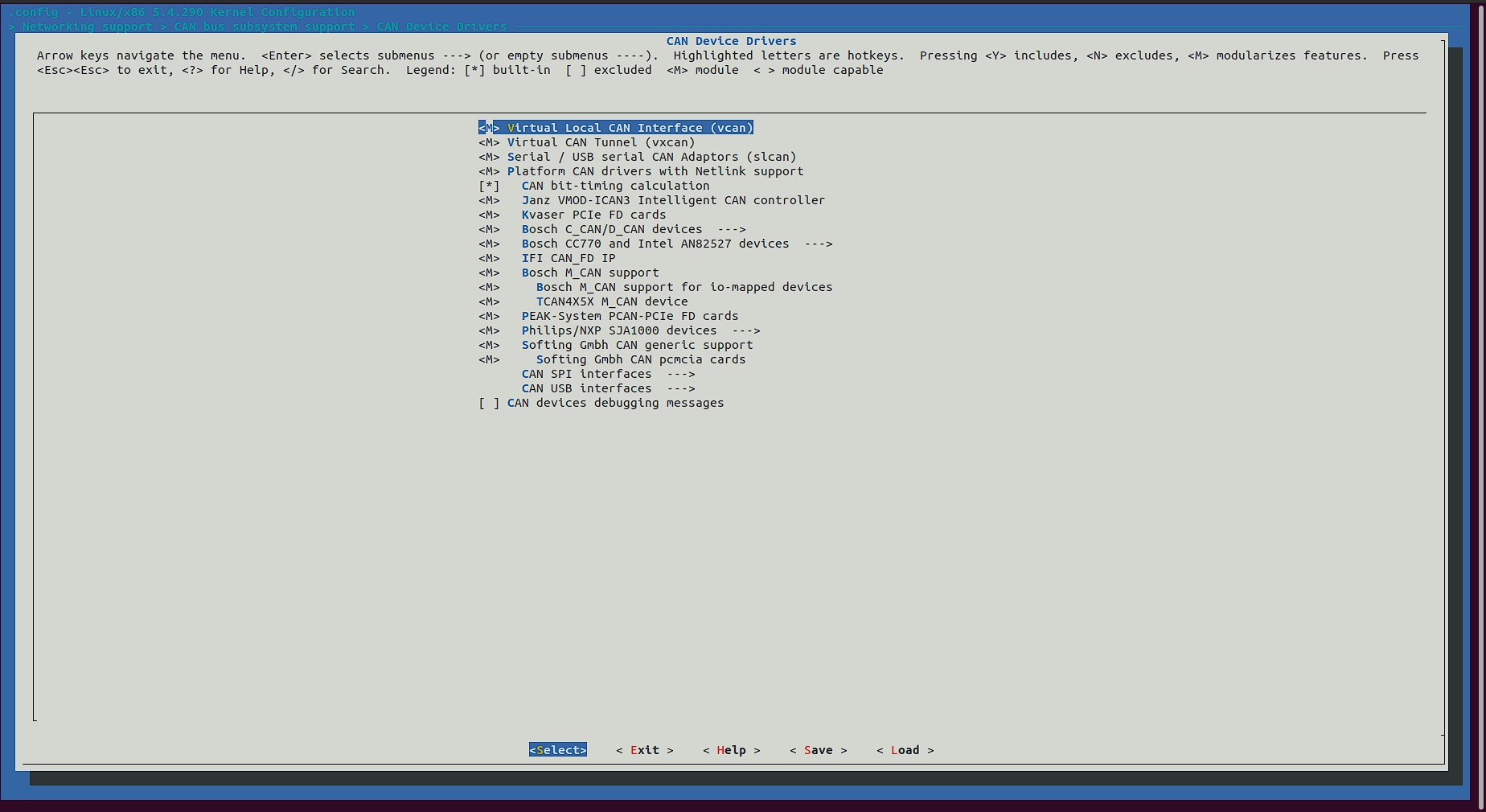Expand the Philips/NXP SJA1000 devices submenu
The height and width of the screenshot is (812, 1486).
pos(615,330)
